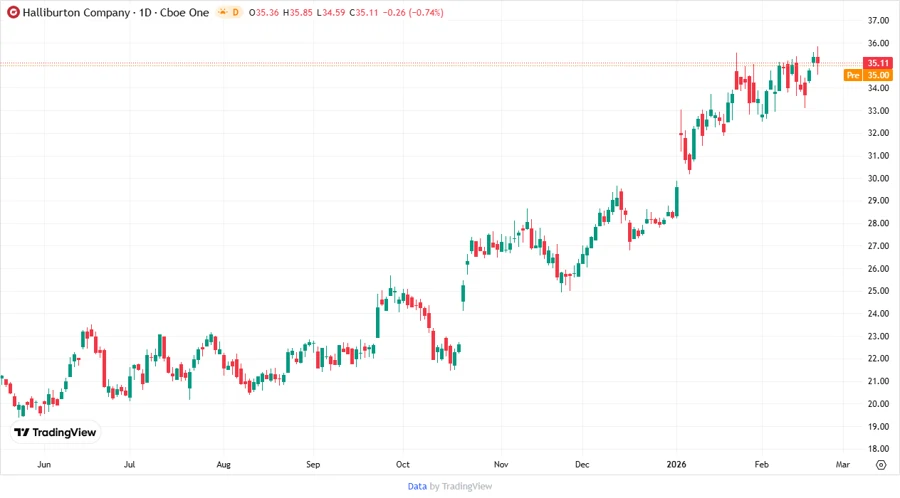Click the 22.00 price axis label

click(878, 358)
